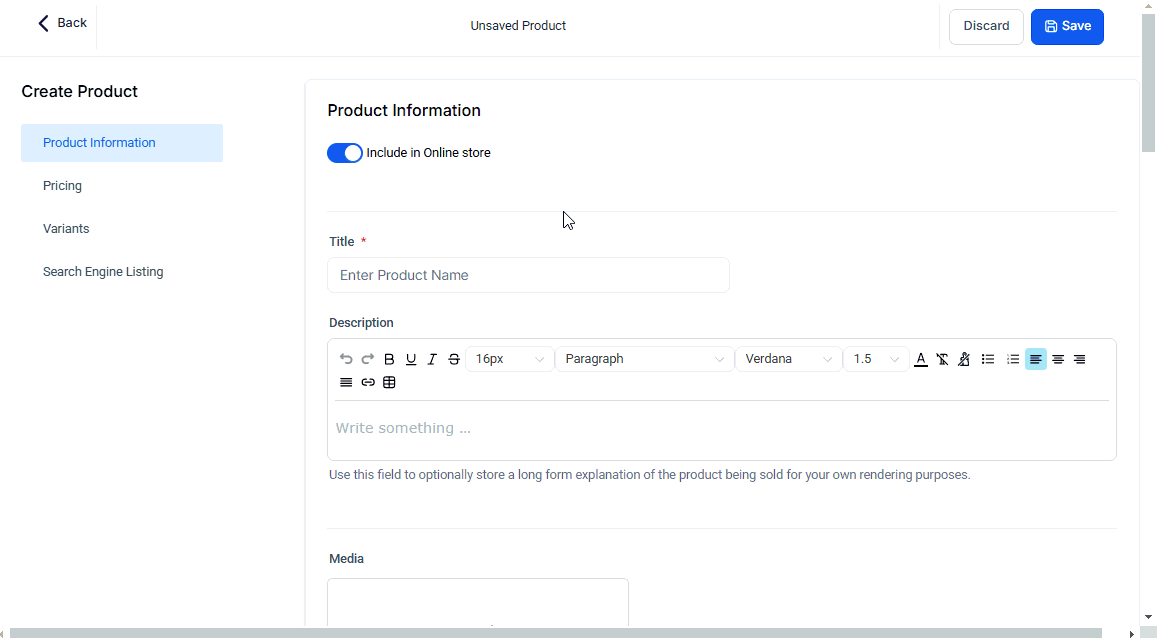1162x638 pixels.
Task: Insert a link in the description
Action: [x=368, y=382]
